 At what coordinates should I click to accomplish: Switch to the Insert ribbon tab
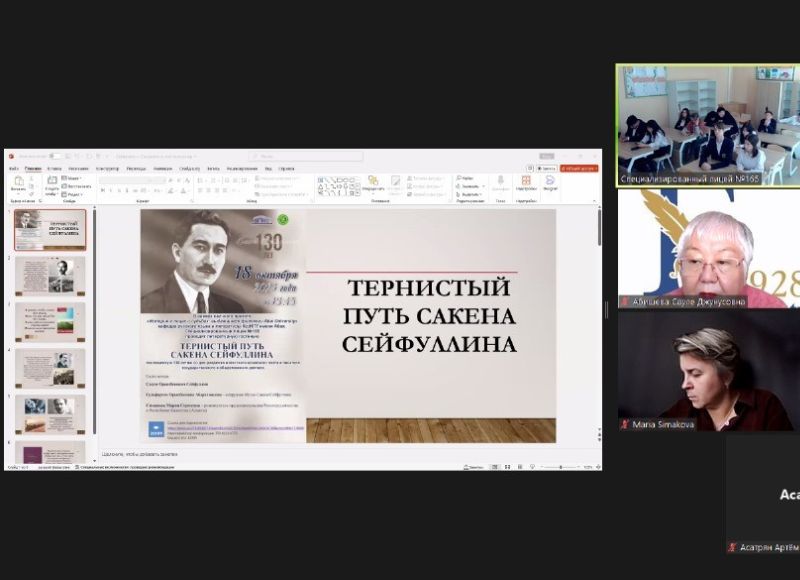pyautogui.click(x=53, y=168)
